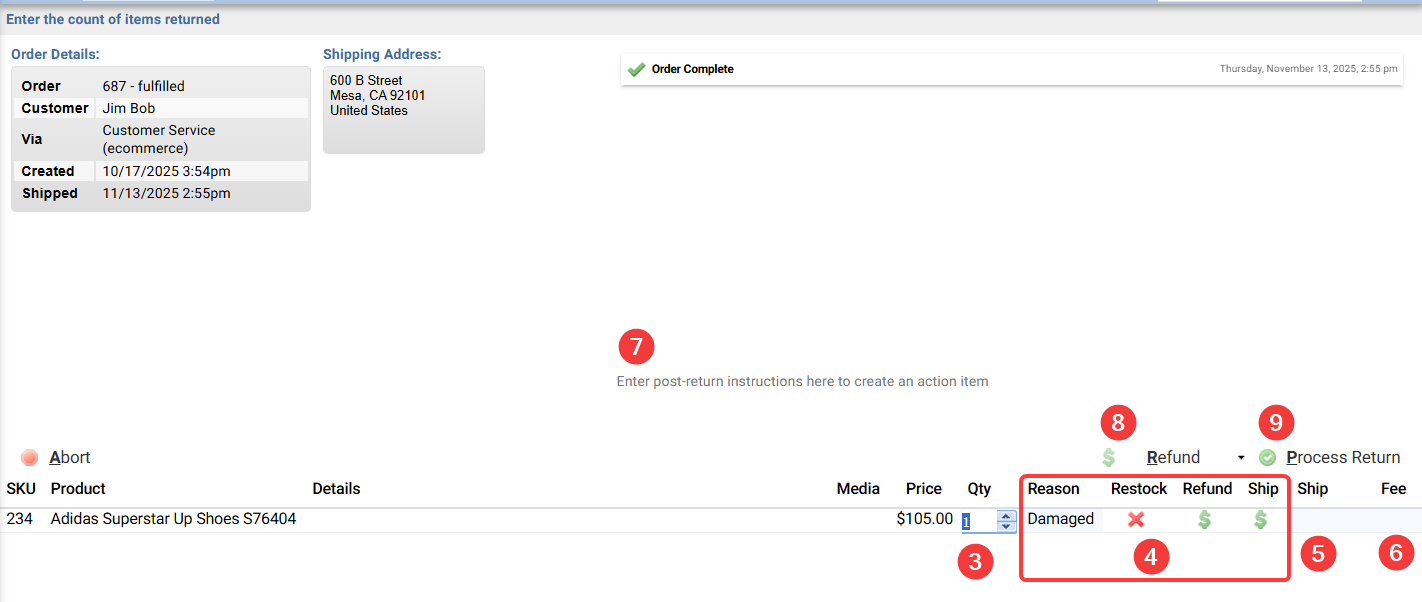Viewport: 1422px width, 602px height.
Task: Click the empty Fee cell in the item row
Action: pyautogui.click(x=1393, y=519)
